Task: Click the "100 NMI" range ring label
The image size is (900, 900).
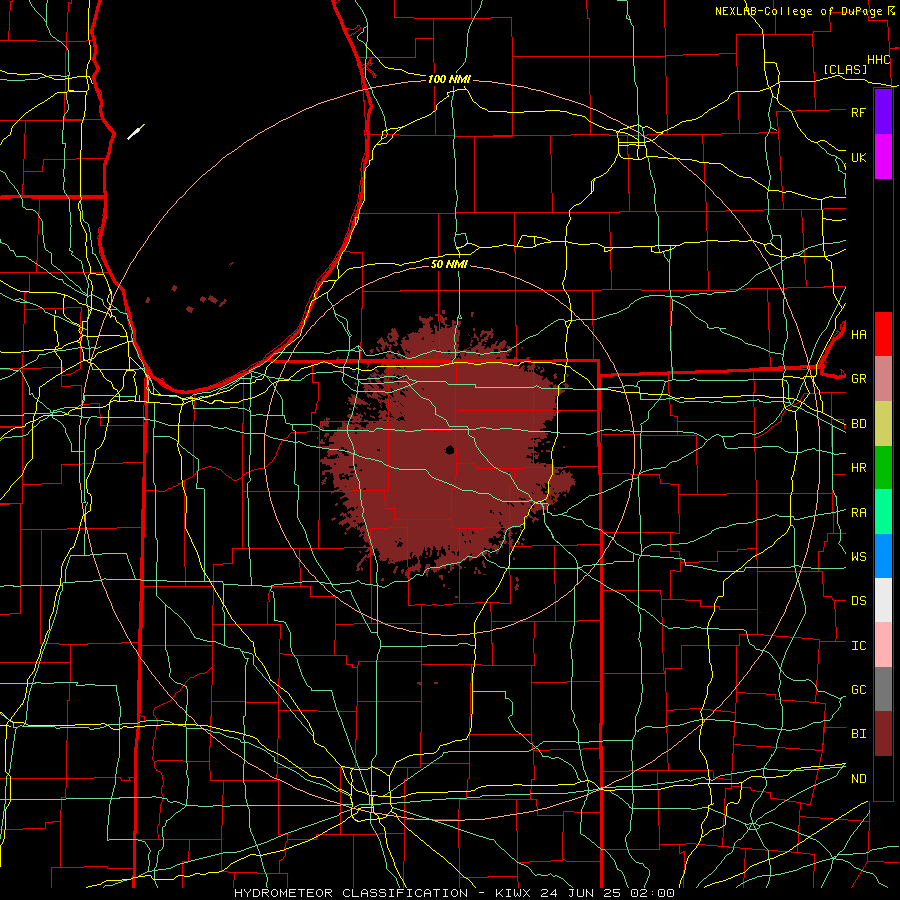Action: coord(449,79)
